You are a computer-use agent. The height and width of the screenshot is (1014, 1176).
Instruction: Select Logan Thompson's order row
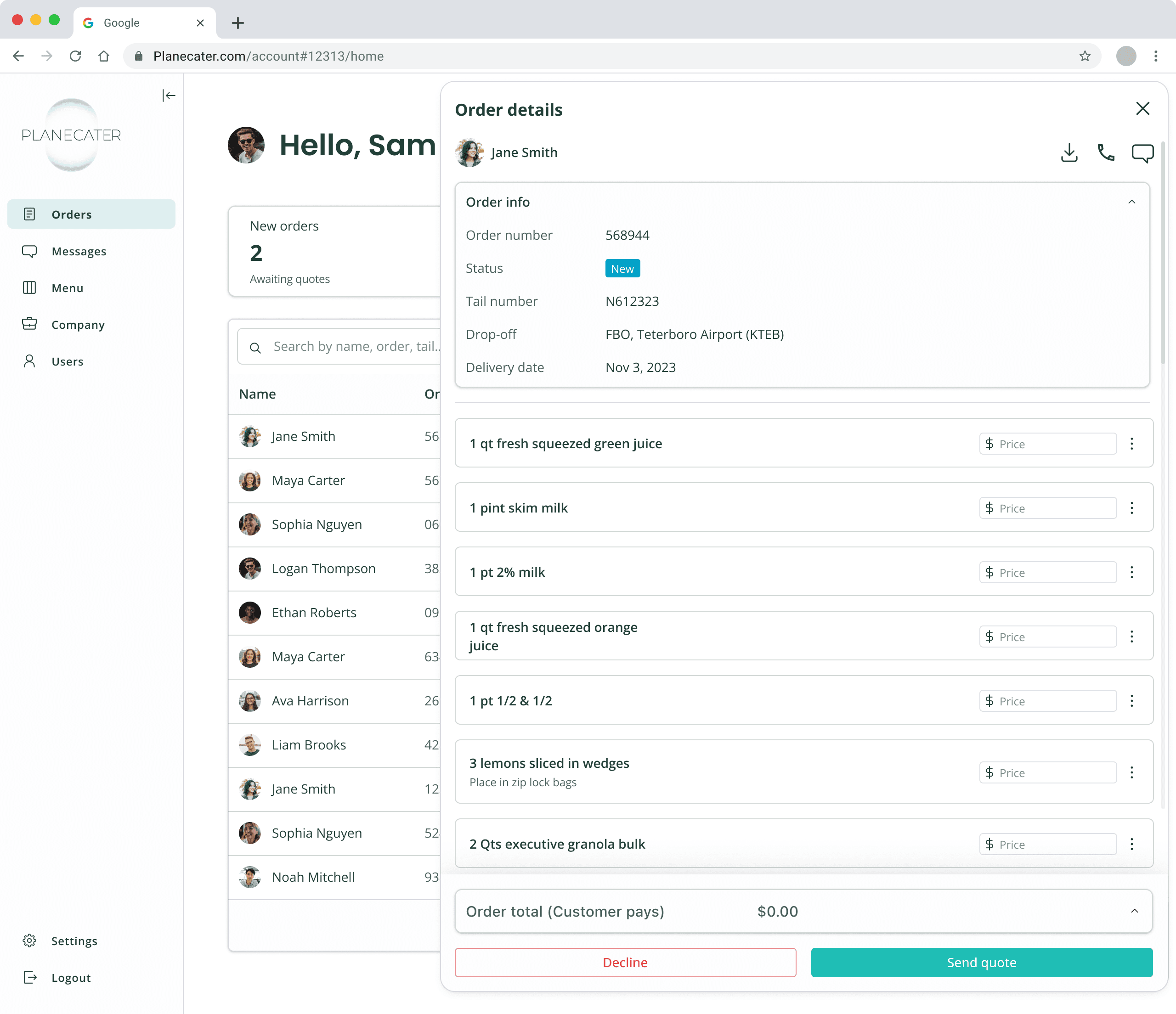323,569
